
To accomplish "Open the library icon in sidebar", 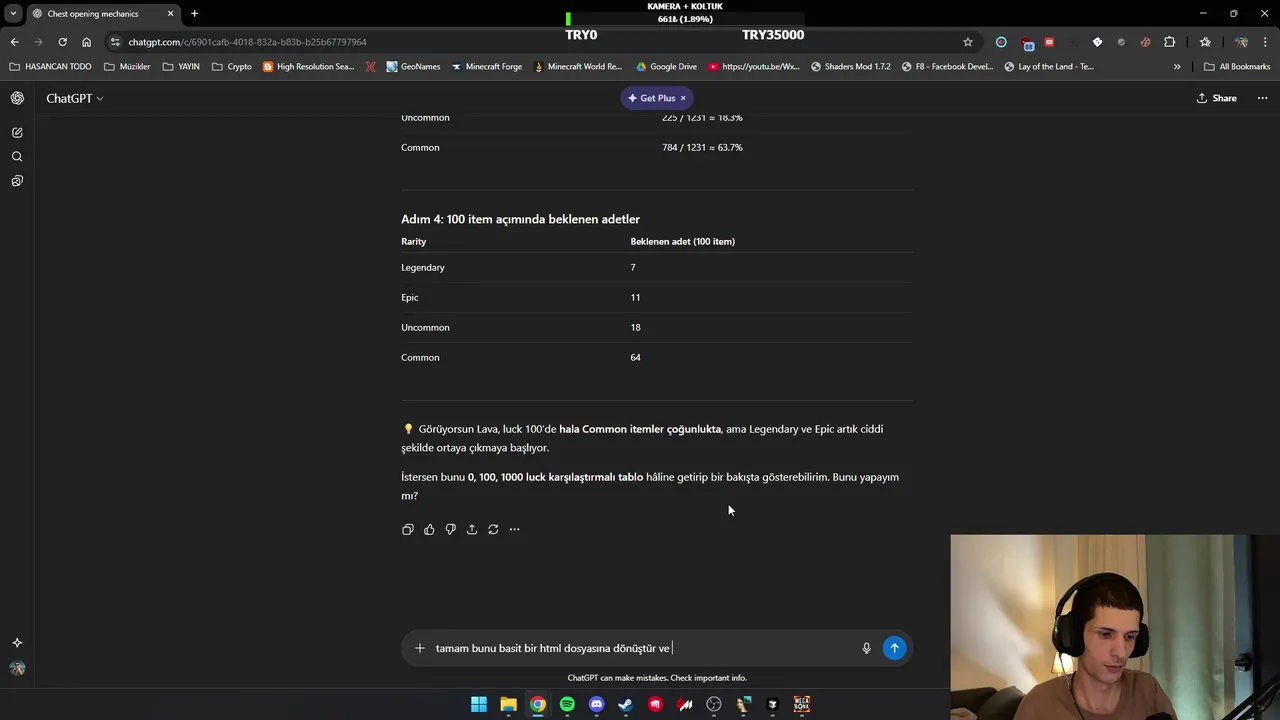I will coord(17,181).
